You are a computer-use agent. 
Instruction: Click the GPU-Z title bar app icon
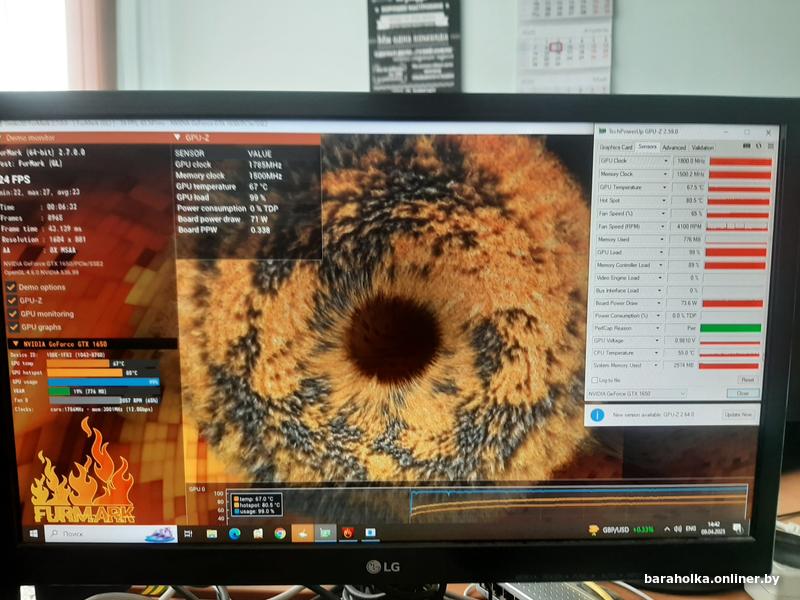click(603, 132)
